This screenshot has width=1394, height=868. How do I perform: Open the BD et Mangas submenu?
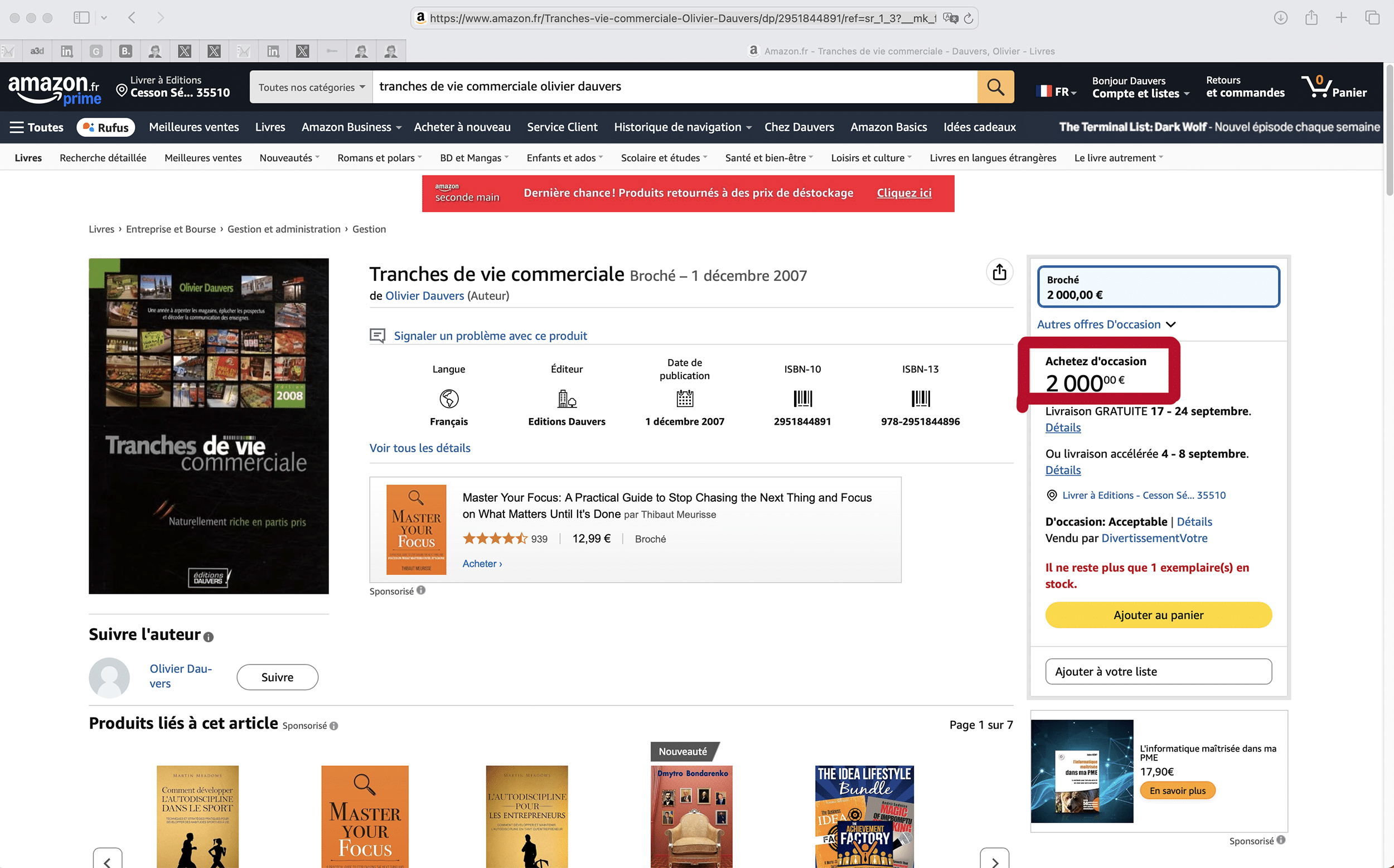[x=474, y=158]
